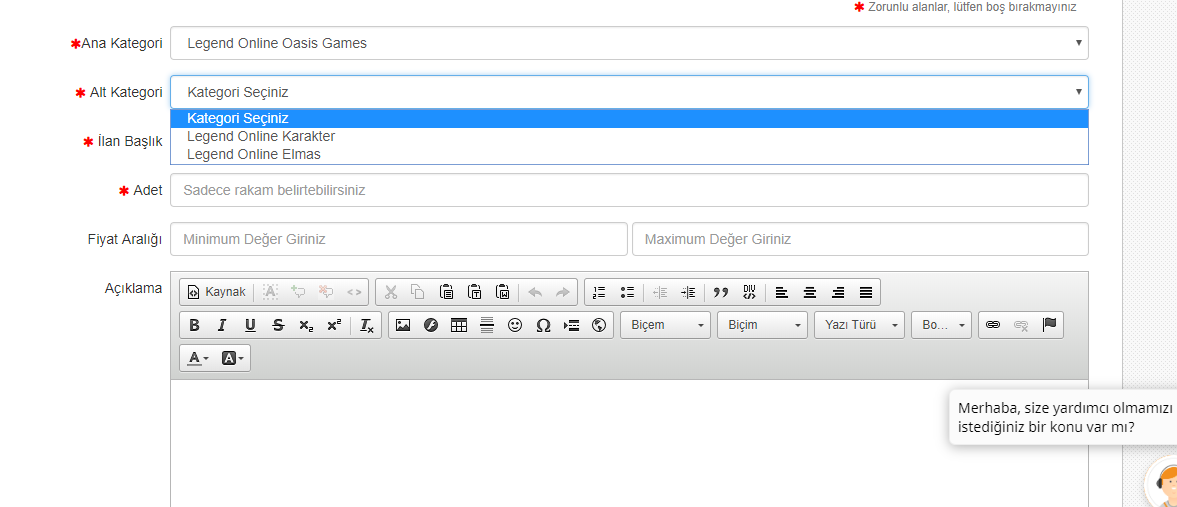Toggle italic formatting
The height and width of the screenshot is (507, 1177).
222,325
